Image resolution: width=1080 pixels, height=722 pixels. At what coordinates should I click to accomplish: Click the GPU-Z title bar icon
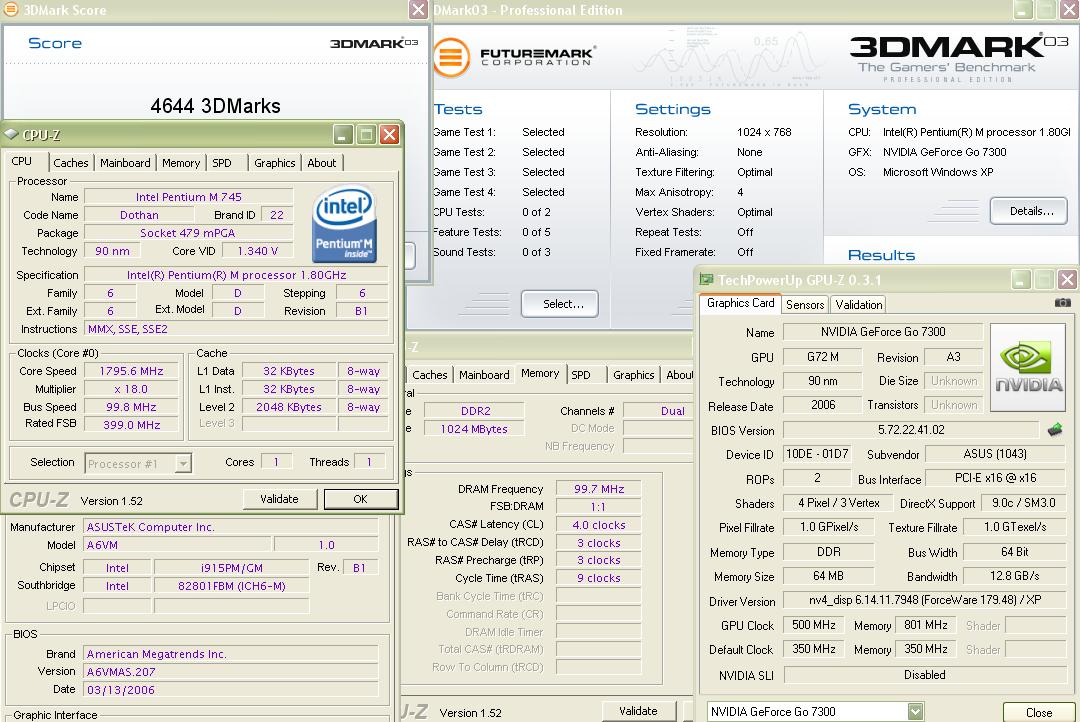click(706, 279)
